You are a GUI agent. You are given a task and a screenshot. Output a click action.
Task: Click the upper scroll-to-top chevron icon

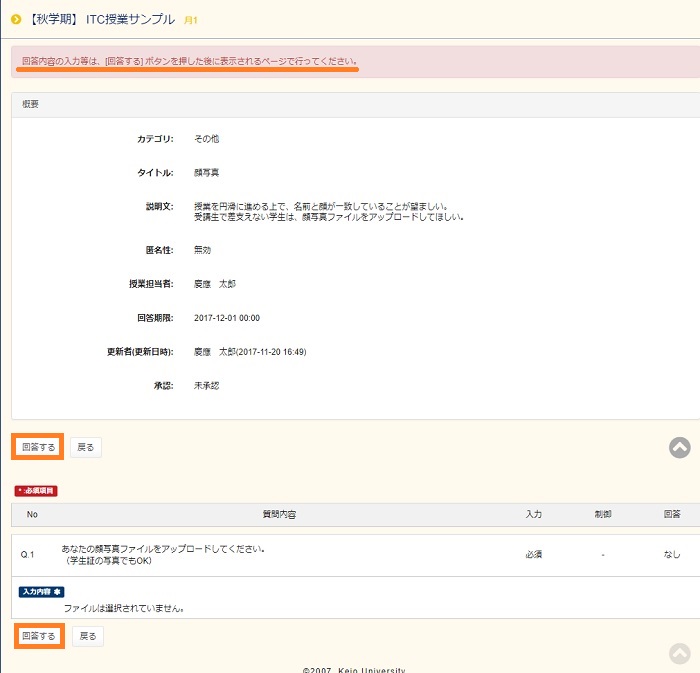tap(679, 448)
